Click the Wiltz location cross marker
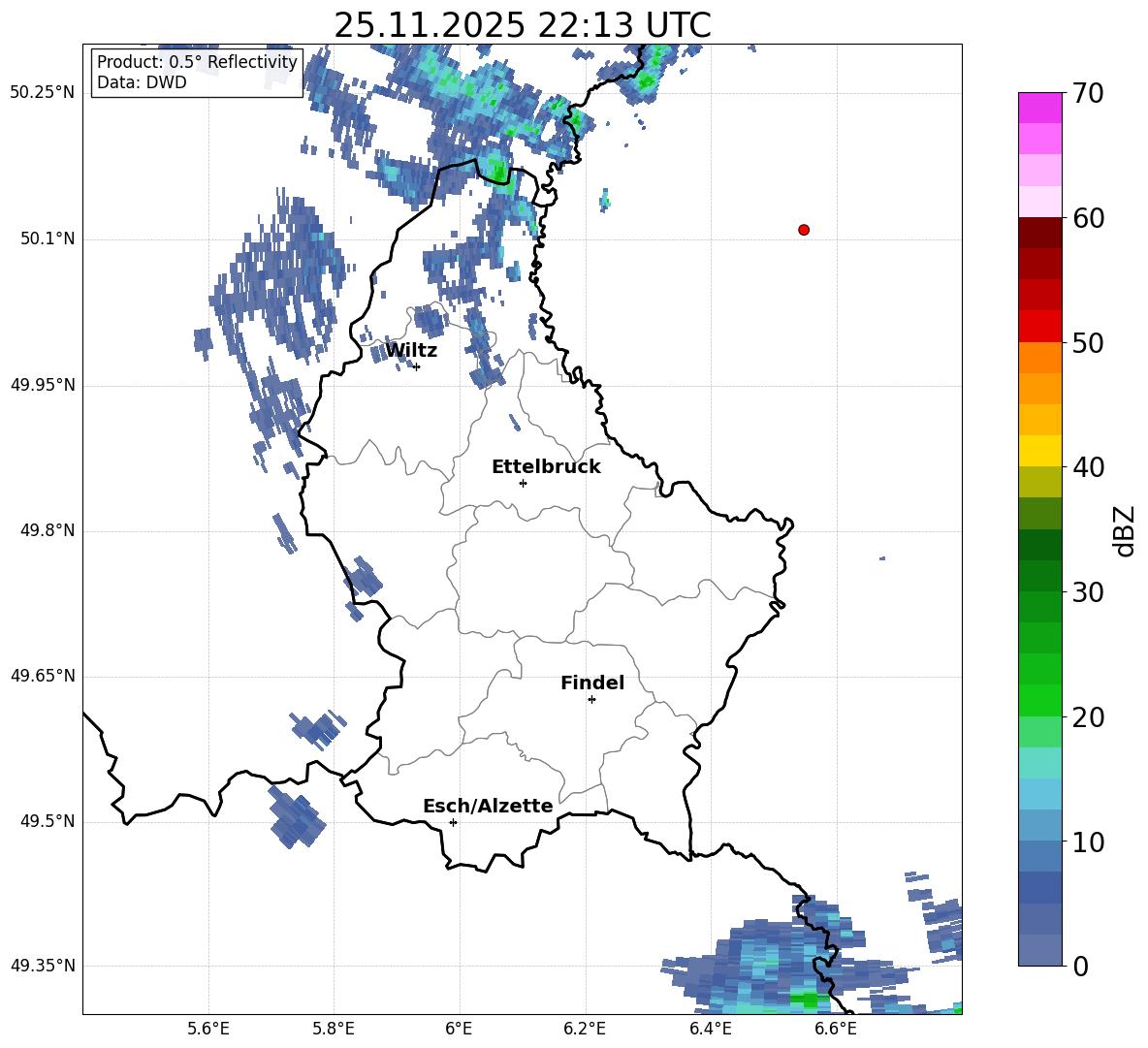 [417, 366]
